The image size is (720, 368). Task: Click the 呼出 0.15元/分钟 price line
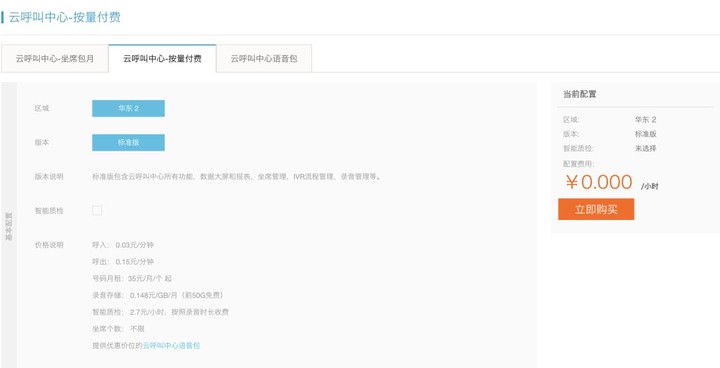coord(123,262)
